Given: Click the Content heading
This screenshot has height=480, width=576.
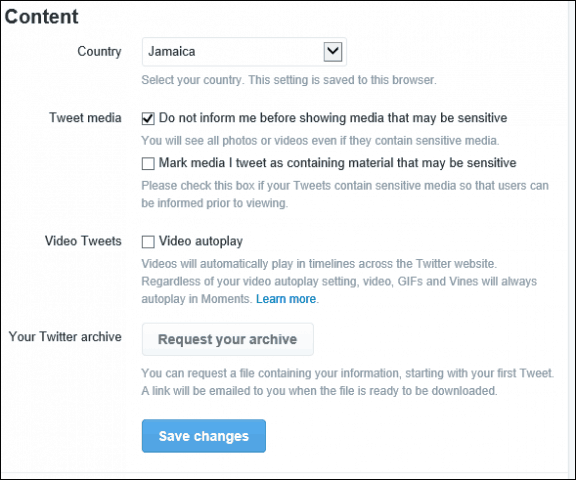Looking at the screenshot, I should [42, 17].
